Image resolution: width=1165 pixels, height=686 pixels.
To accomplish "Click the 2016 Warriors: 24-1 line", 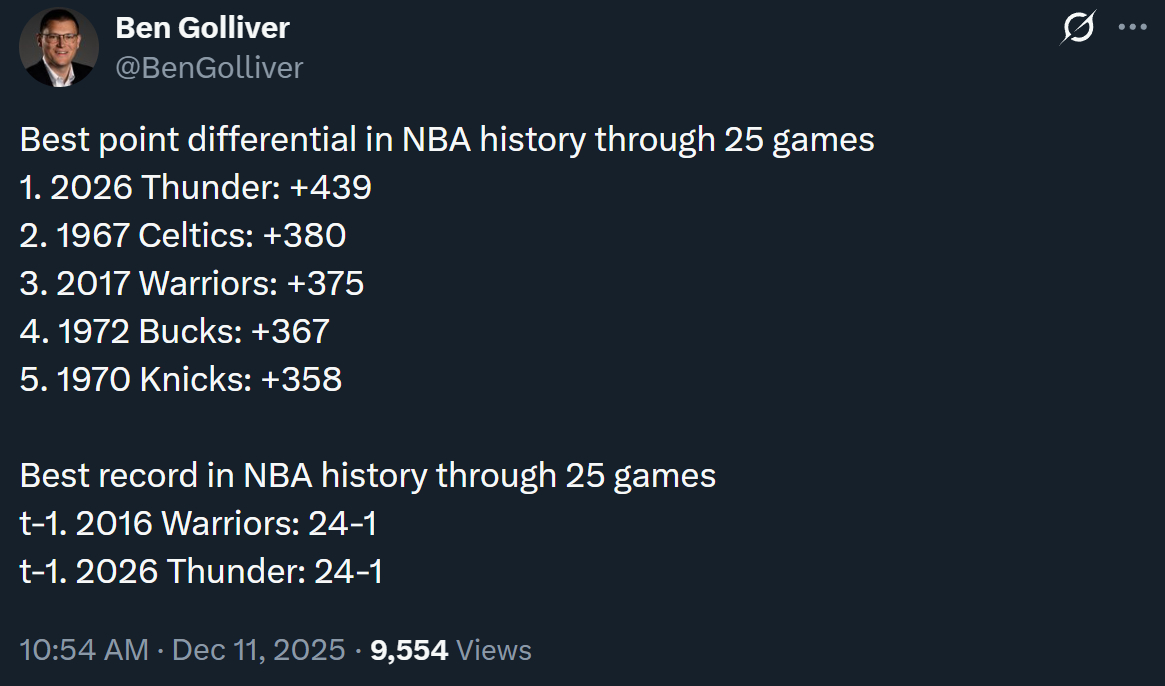I will click(198, 523).
